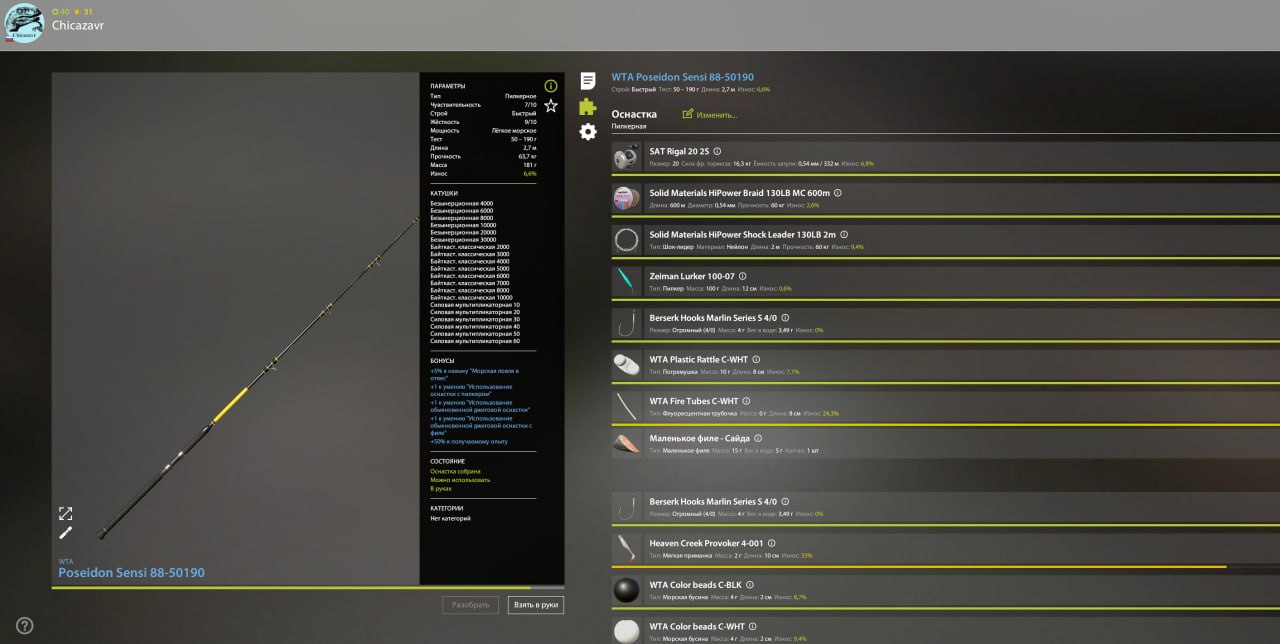The width and height of the screenshot is (1280, 644).
Task: Click the Оснастка собрана status line
Action: pyautogui.click(x=456, y=471)
